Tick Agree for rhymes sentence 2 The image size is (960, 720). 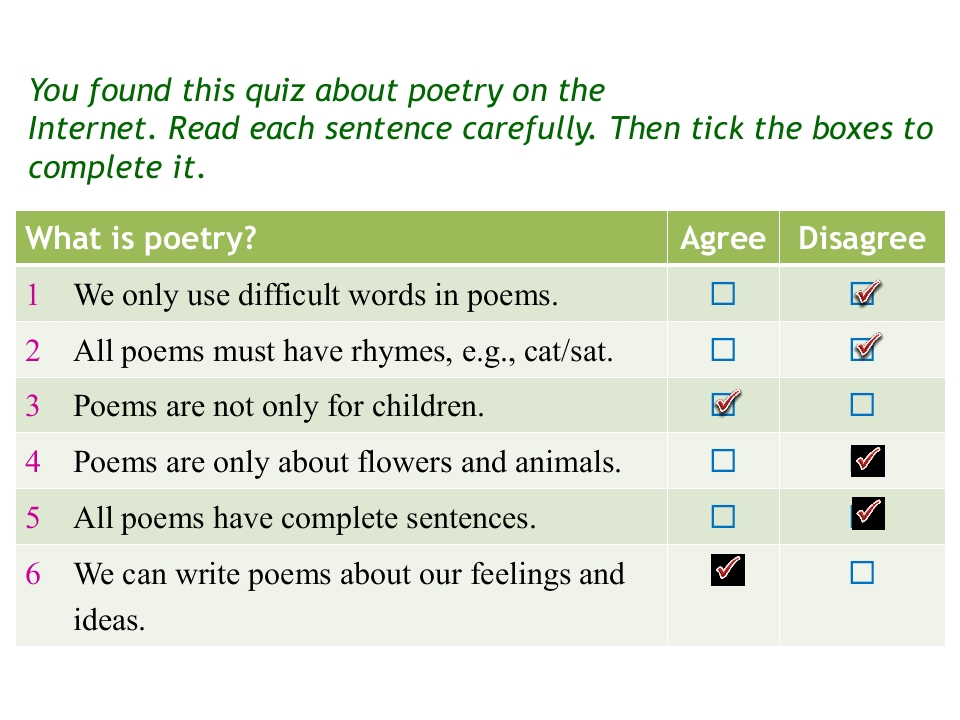pos(723,350)
